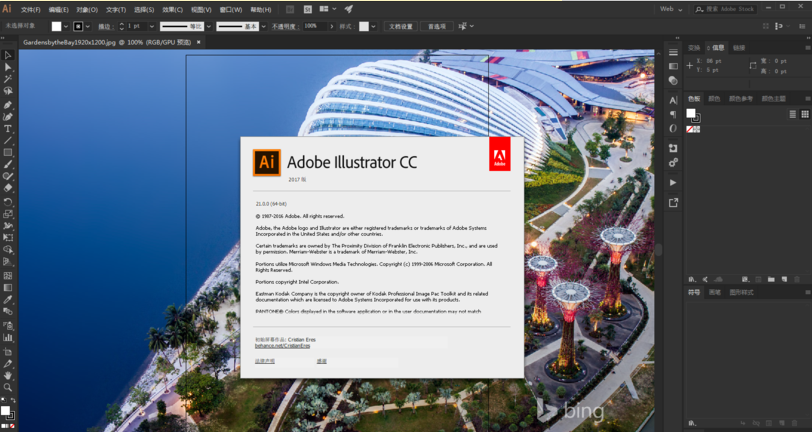
Task: Click the GPU performance rocket icon
Action: click(x=349, y=9)
